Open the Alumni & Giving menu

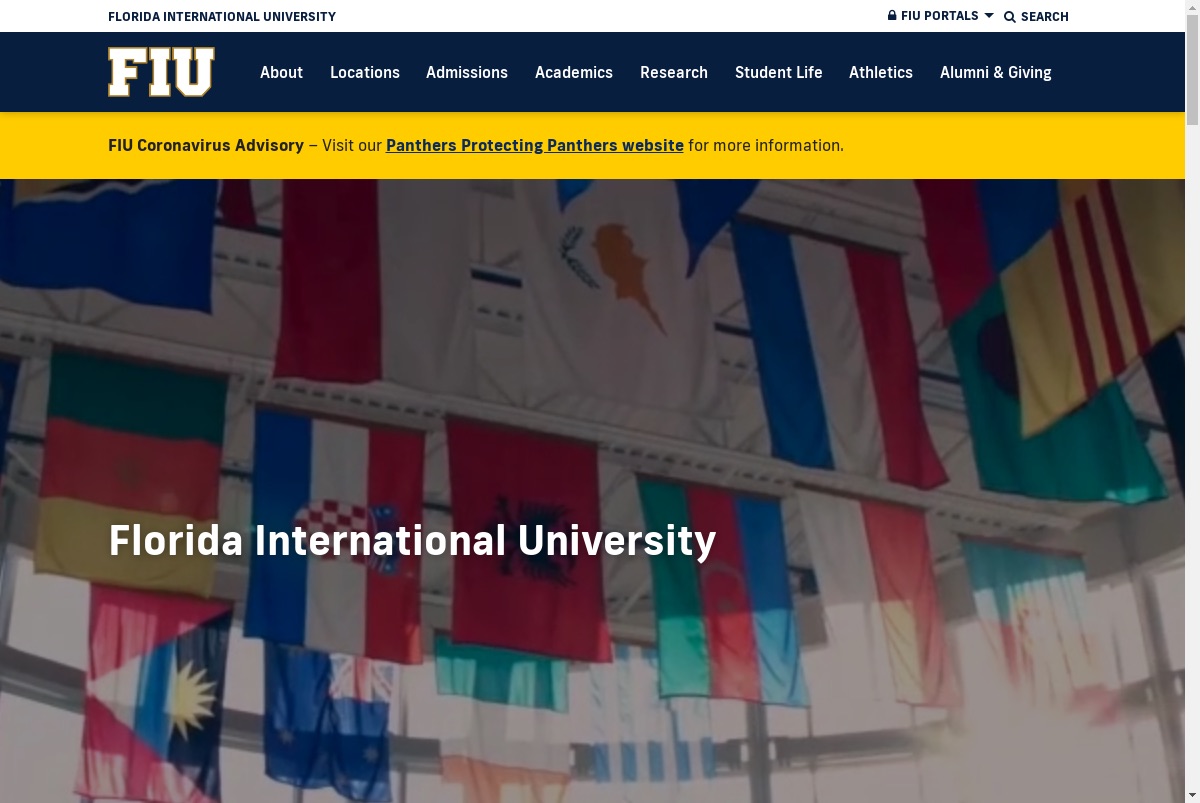coord(996,73)
